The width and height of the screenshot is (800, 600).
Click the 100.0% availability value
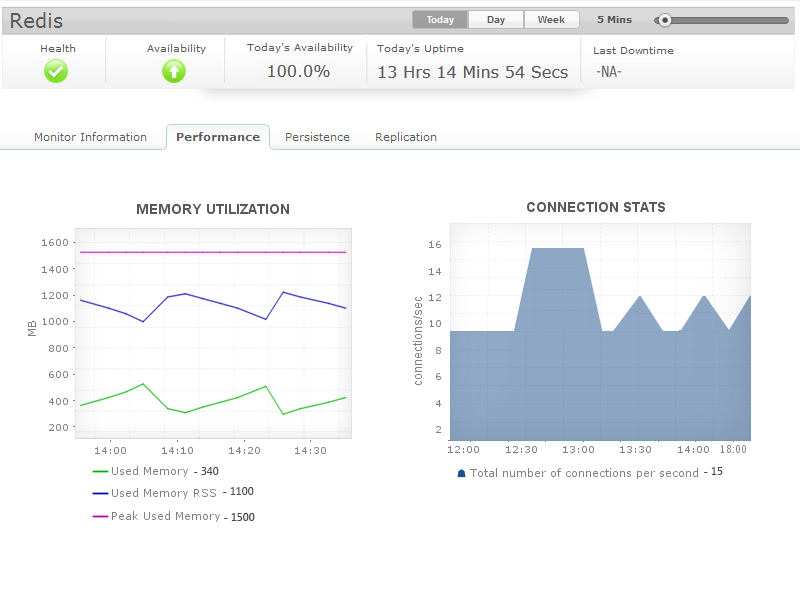point(298,71)
